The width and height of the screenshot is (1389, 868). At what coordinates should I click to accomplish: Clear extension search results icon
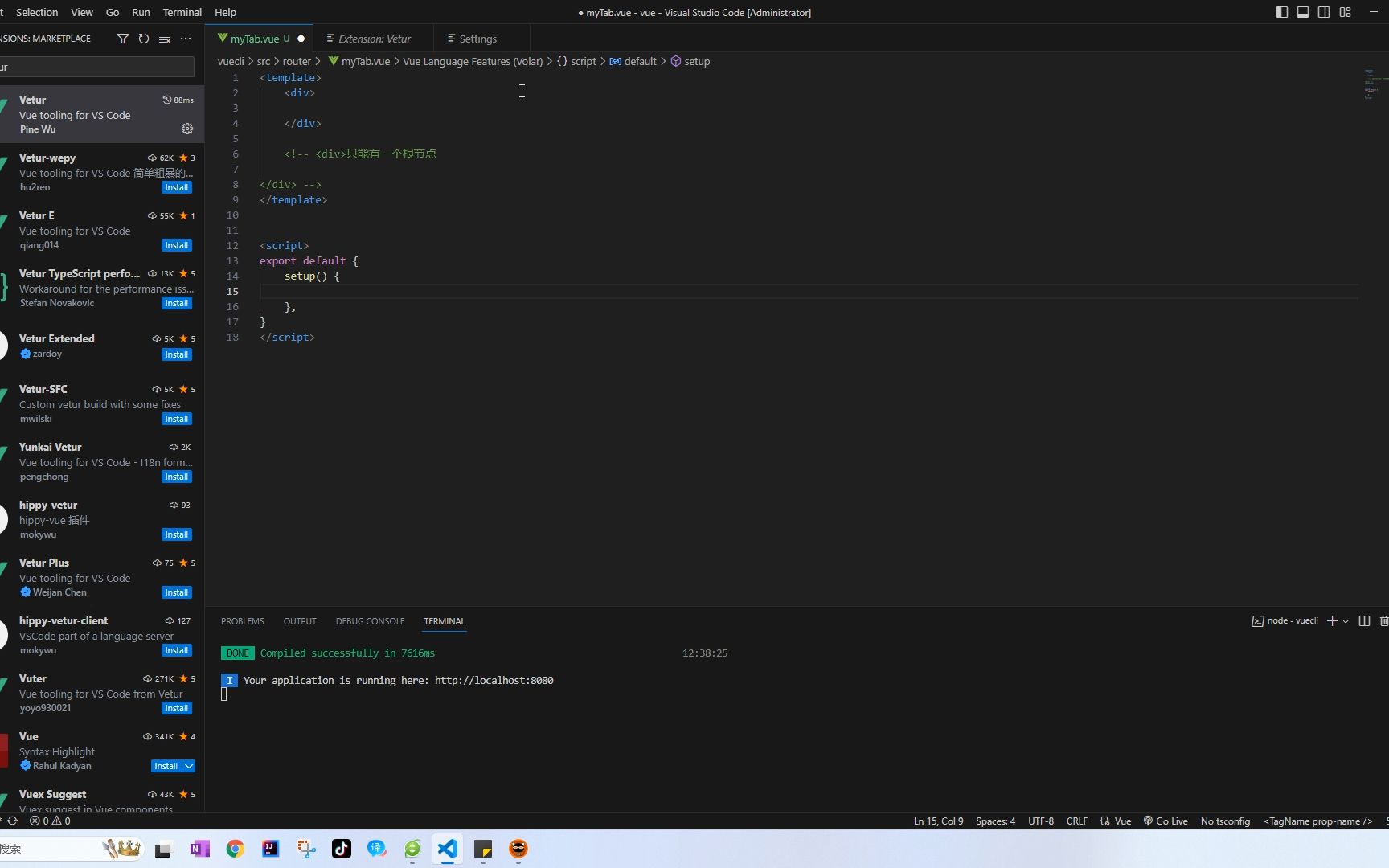coord(165,39)
